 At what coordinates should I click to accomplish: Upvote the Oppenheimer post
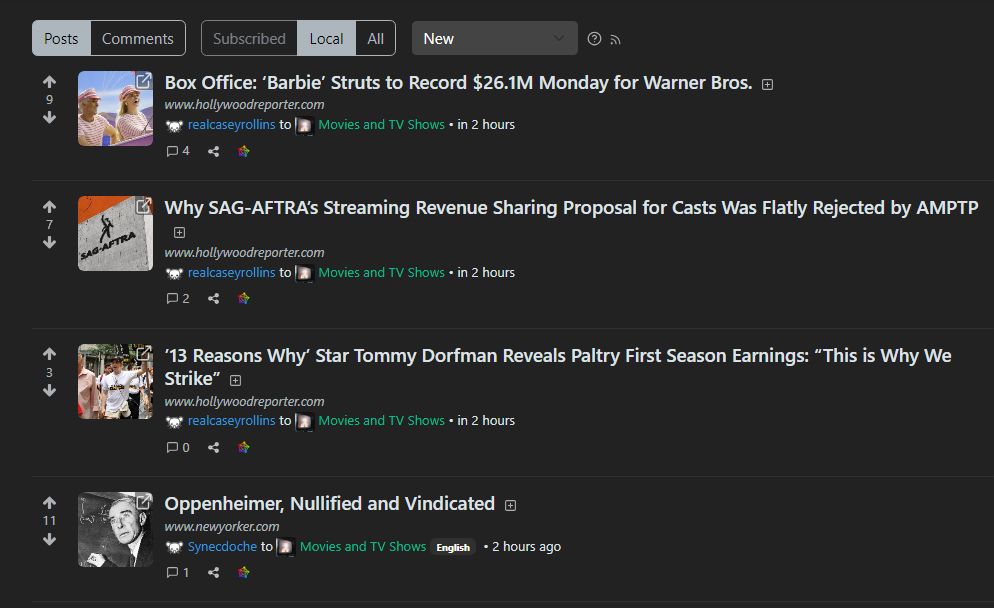(x=49, y=503)
